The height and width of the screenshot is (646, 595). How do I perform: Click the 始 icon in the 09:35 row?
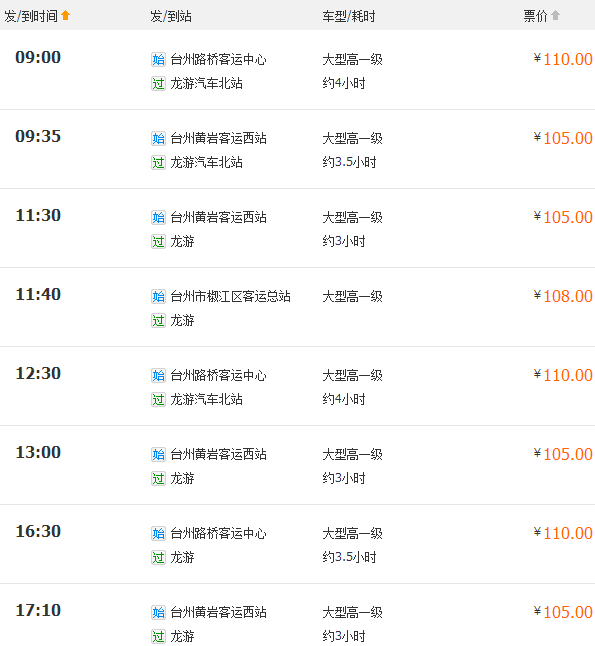click(x=158, y=138)
